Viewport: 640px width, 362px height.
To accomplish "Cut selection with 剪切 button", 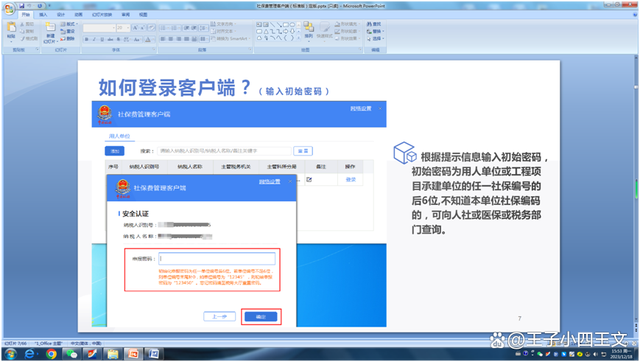I will pyautogui.click(x=27, y=24).
